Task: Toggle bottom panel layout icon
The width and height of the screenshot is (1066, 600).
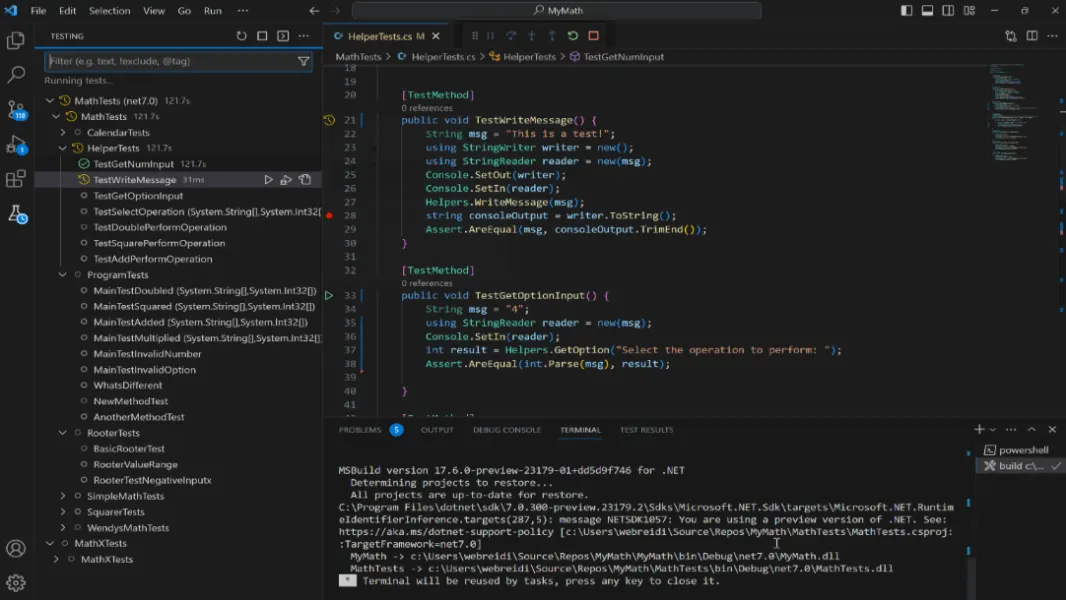Action: click(x=927, y=10)
